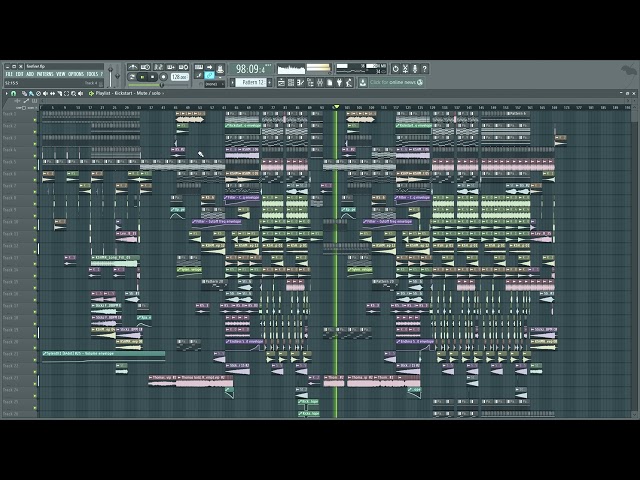Open the OPTIONS menu
Screen dimensions: 640x480
[x=76, y=74]
